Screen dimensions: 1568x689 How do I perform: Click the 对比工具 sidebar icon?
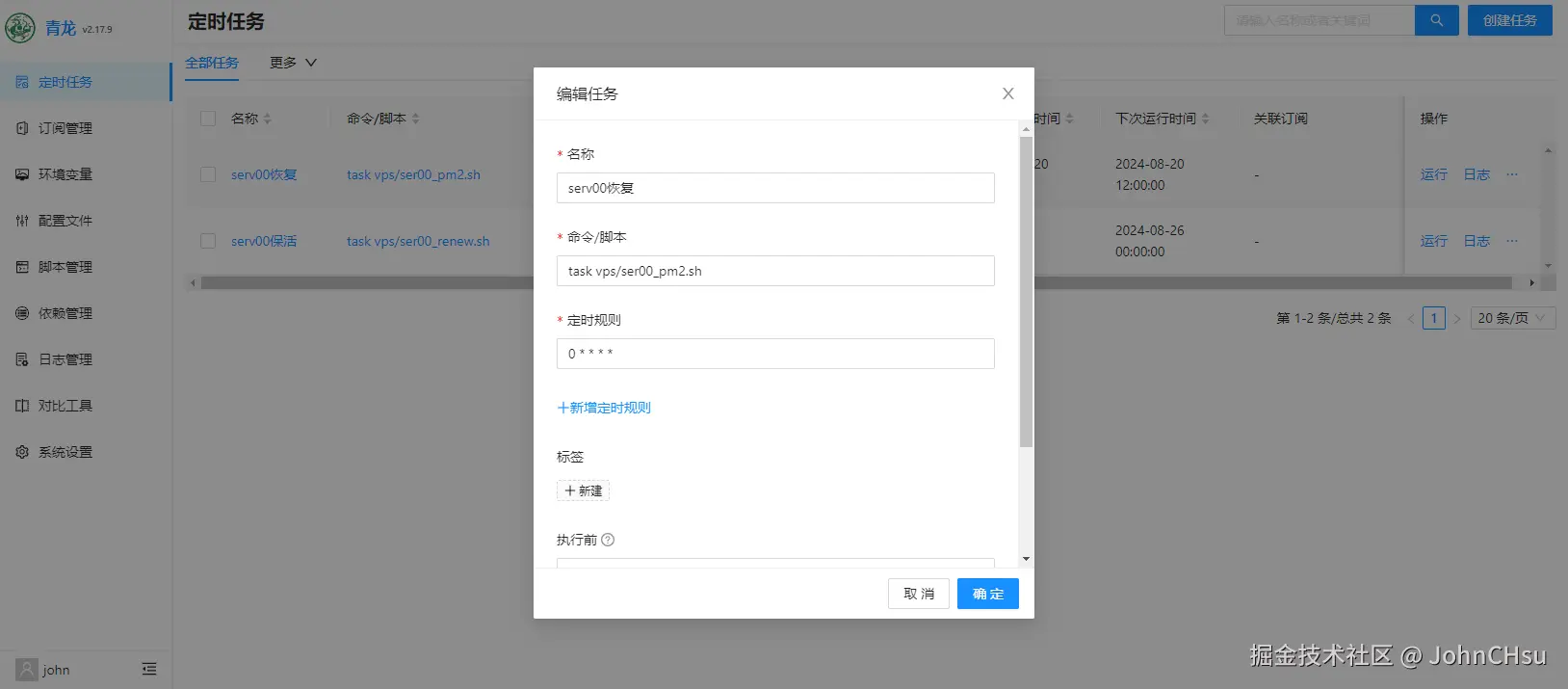(22, 406)
